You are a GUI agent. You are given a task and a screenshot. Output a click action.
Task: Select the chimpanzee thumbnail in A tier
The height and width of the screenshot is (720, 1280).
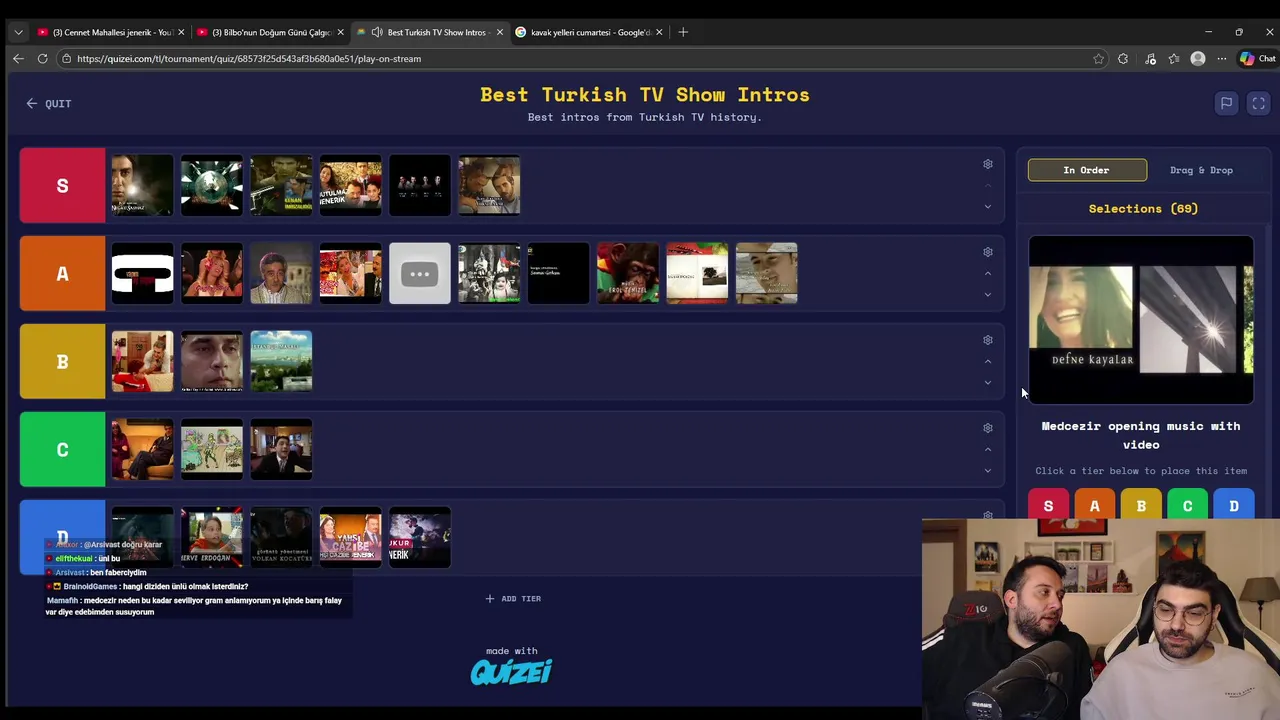coord(628,273)
